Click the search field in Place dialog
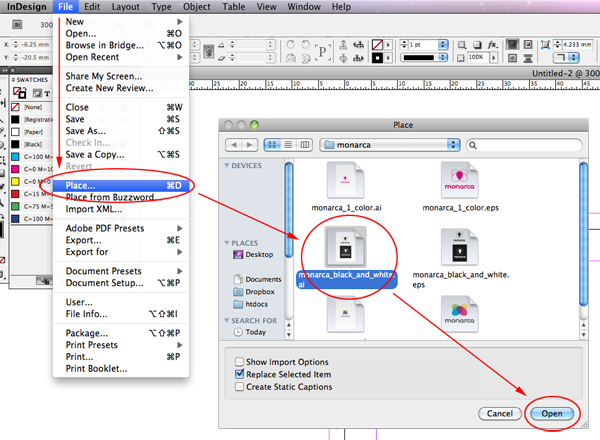The width and height of the screenshot is (600, 440). click(x=524, y=145)
